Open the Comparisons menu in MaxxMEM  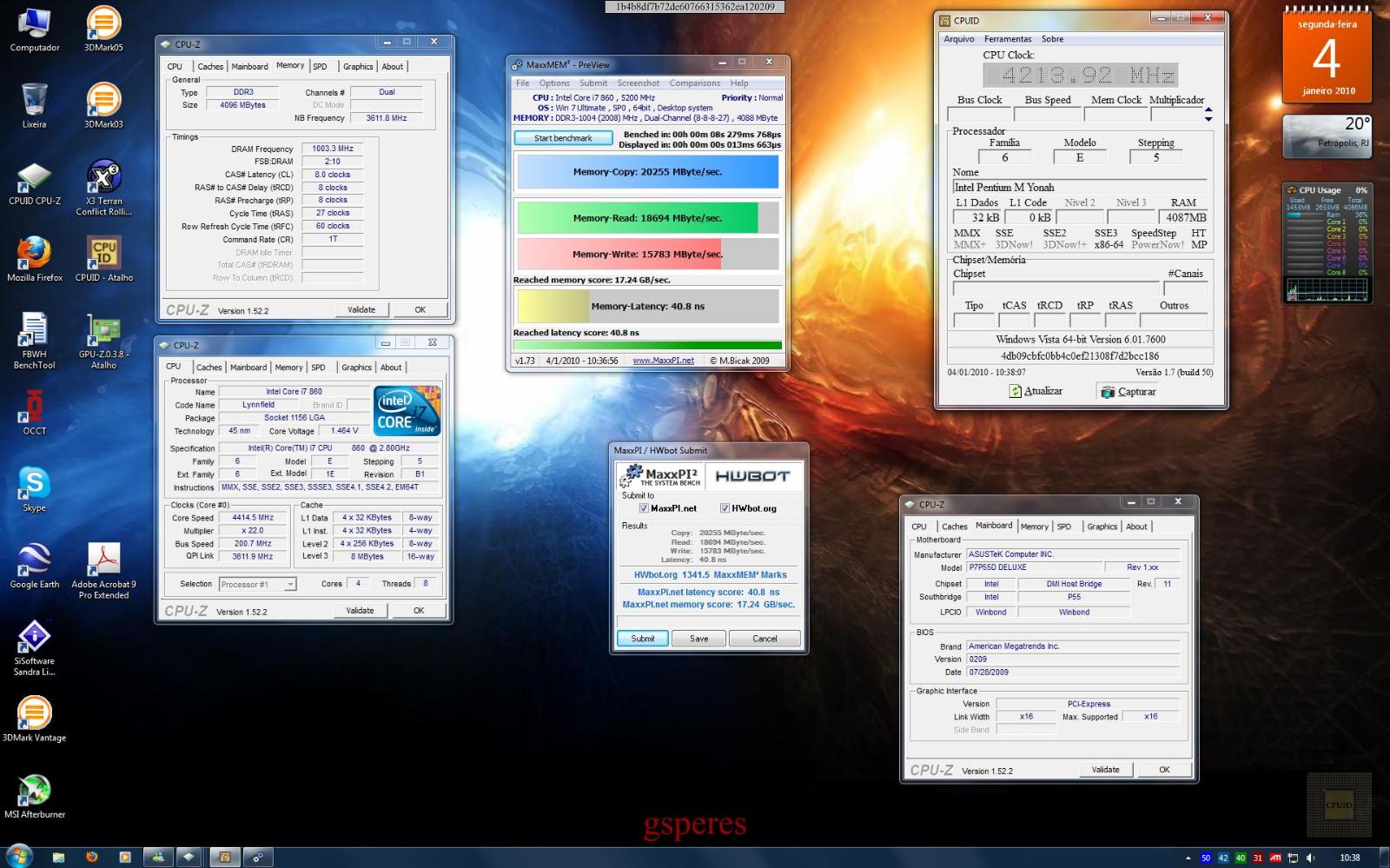coord(695,83)
